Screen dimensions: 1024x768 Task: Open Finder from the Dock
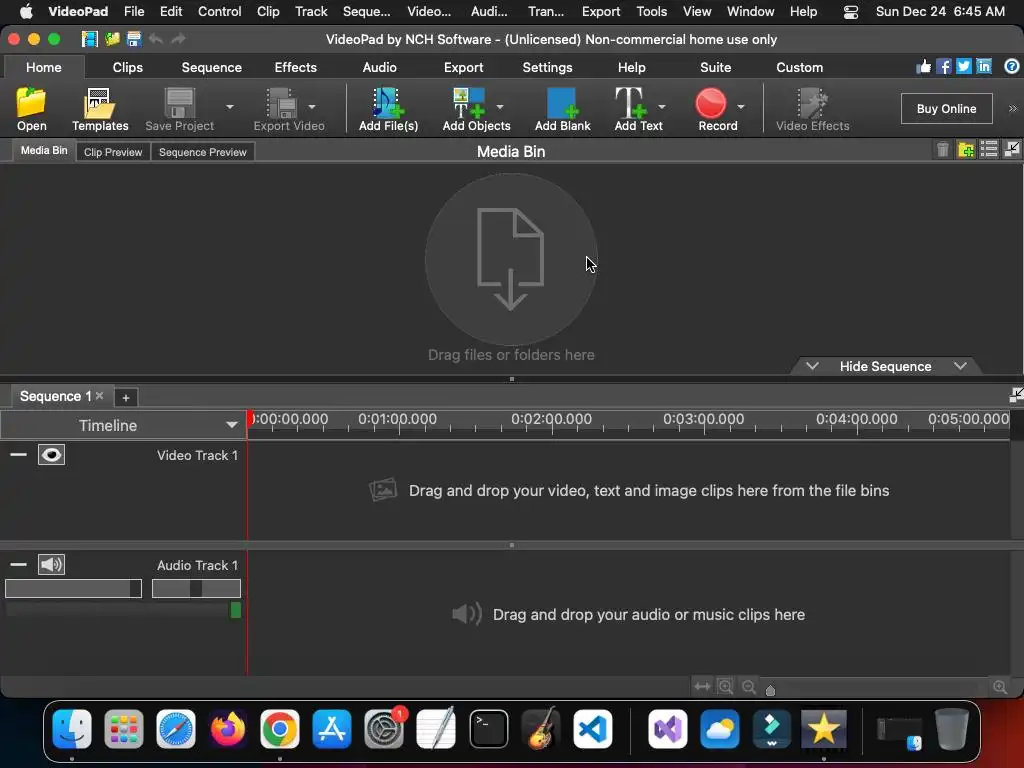(71, 729)
